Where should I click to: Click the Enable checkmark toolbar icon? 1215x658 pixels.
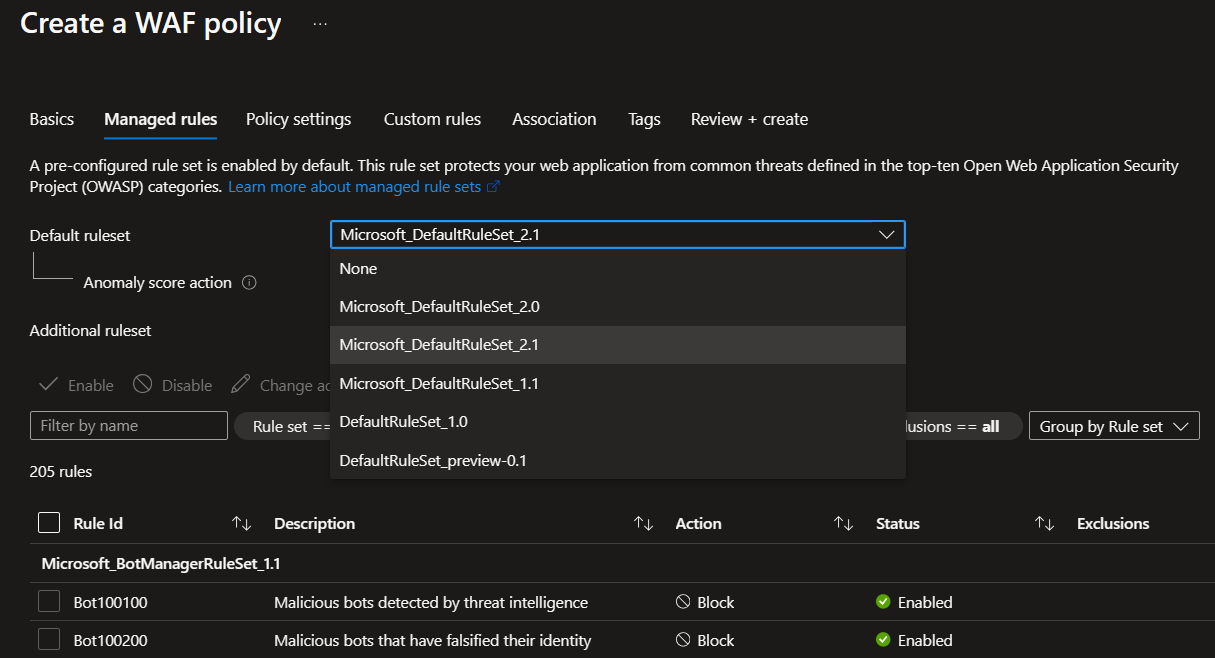tap(48, 385)
